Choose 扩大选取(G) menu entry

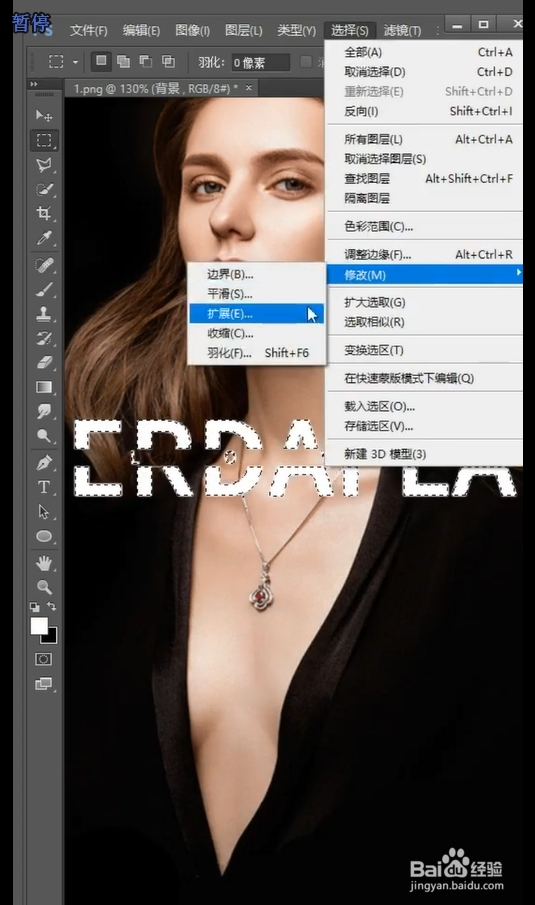click(x=425, y=302)
